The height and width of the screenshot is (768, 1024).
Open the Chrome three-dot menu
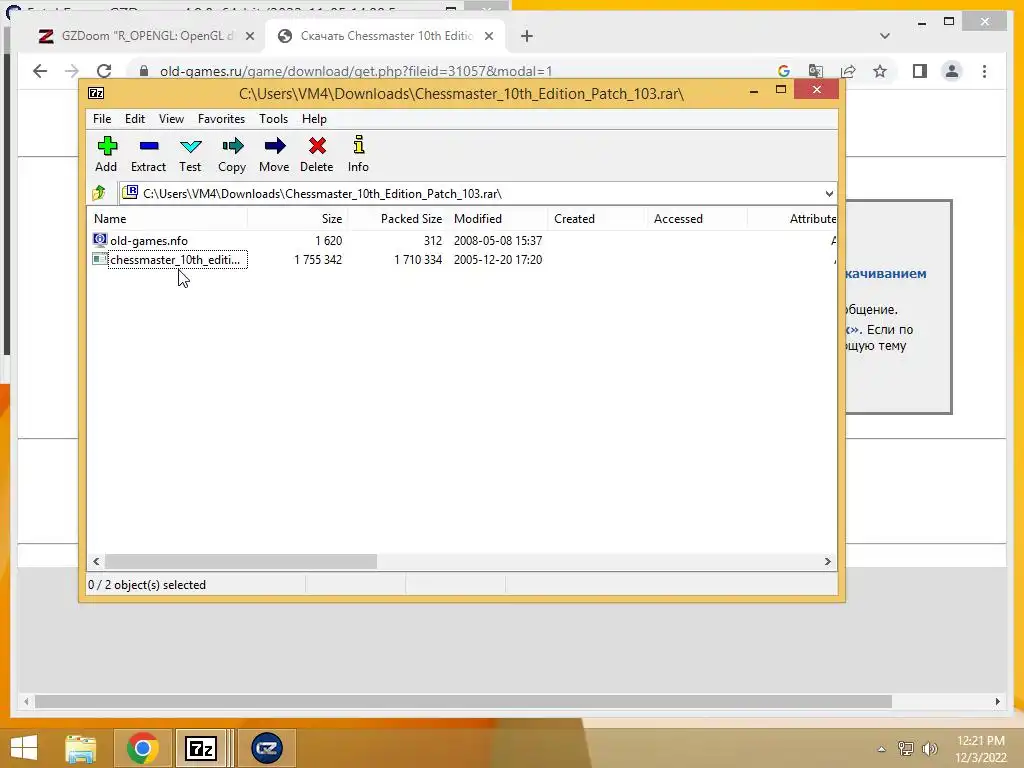984,71
